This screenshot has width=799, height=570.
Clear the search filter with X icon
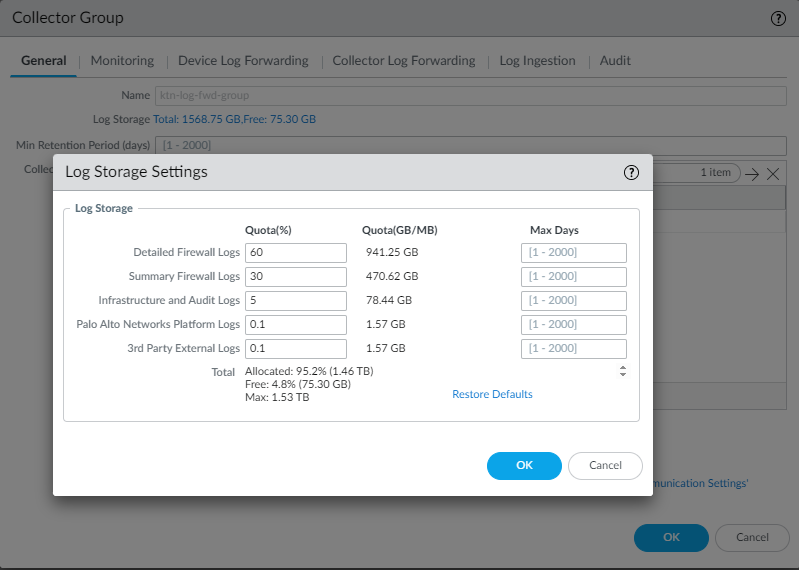[773, 173]
